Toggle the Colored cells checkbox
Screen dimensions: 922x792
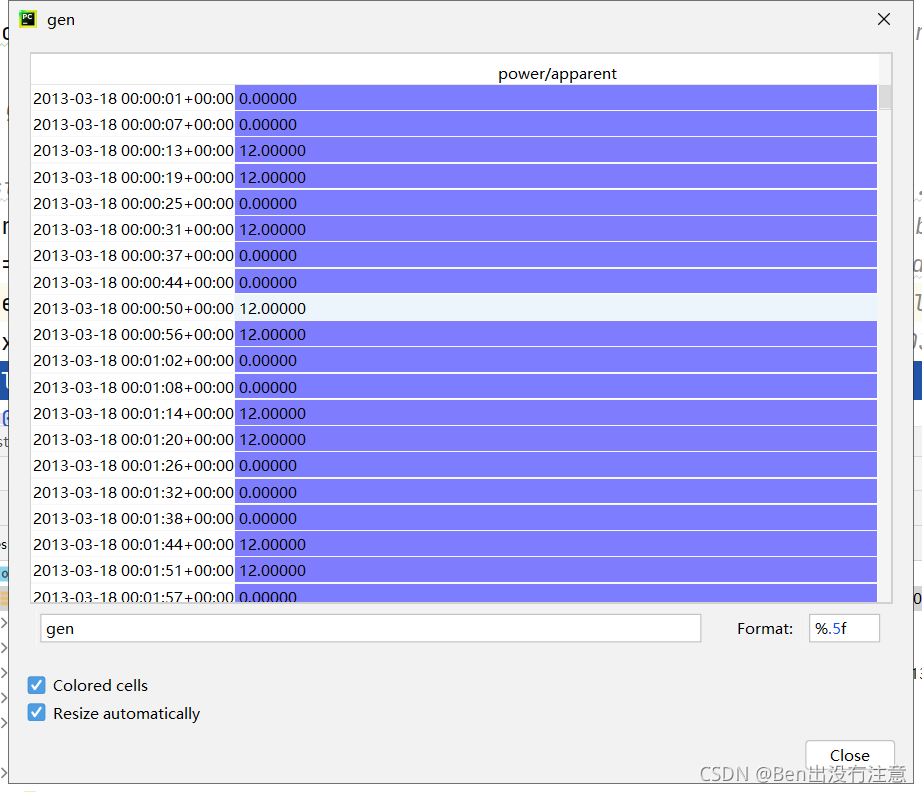pyautogui.click(x=36, y=685)
